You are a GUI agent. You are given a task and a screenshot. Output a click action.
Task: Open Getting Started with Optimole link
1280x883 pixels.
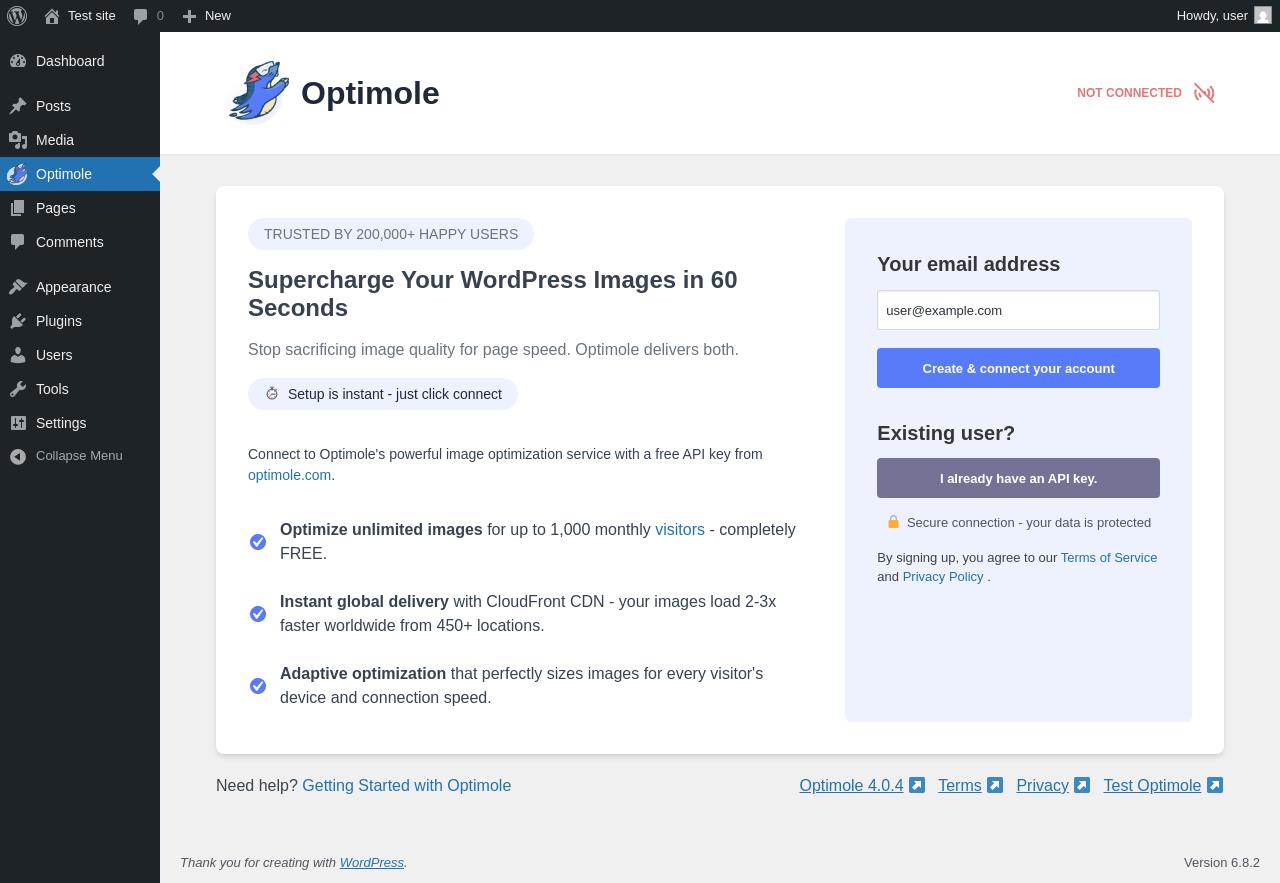coord(406,786)
